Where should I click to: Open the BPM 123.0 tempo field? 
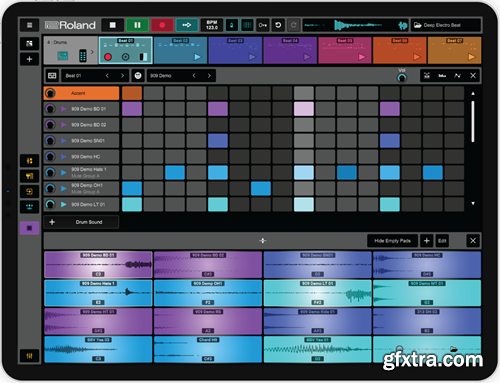click(212, 25)
